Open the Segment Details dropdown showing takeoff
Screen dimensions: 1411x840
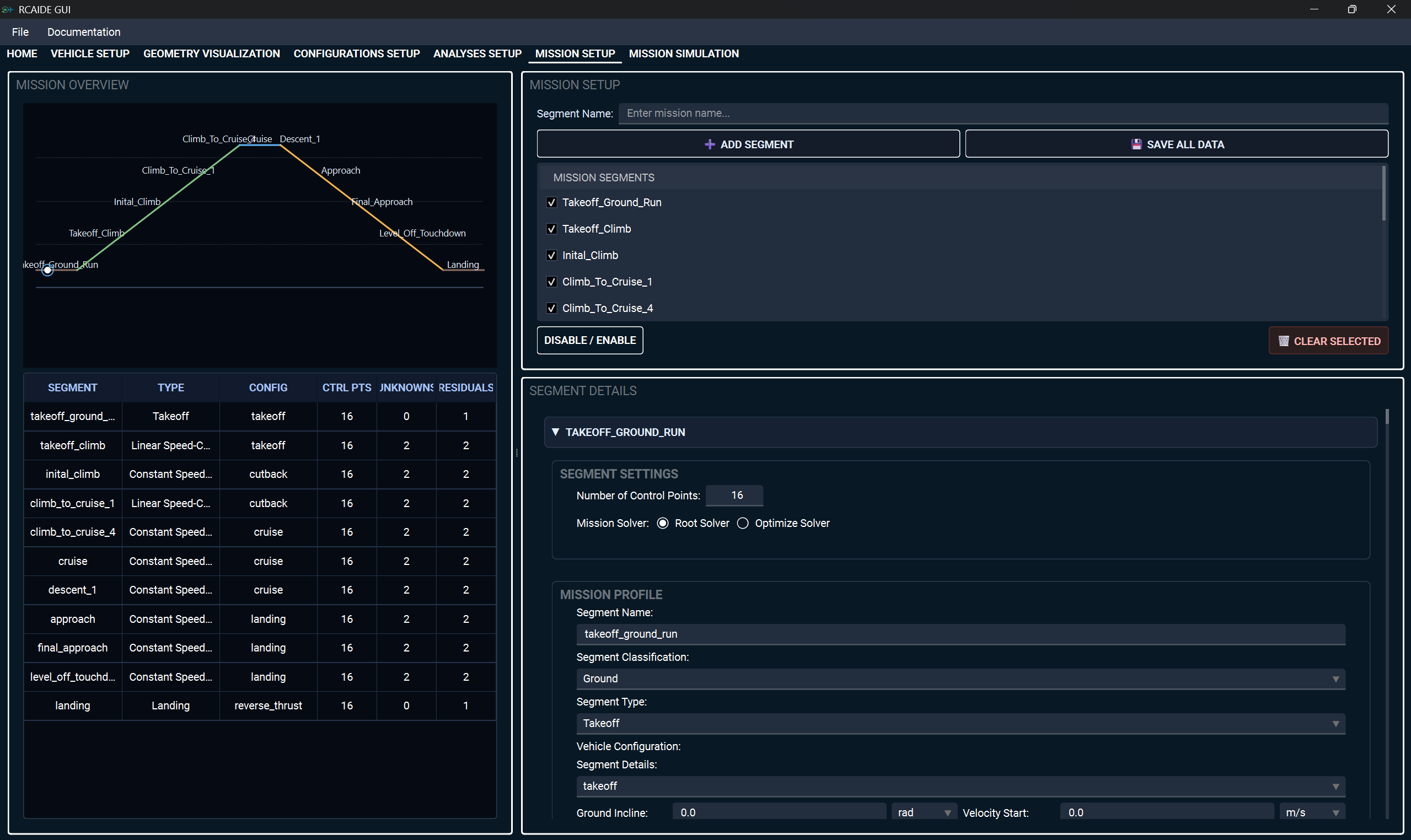pyautogui.click(x=961, y=785)
